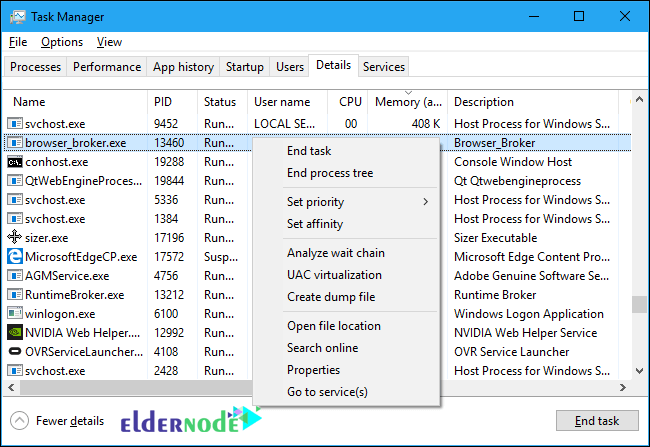Click the Sizer Executable description
This screenshot has height=447, width=650.
point(495,238)
